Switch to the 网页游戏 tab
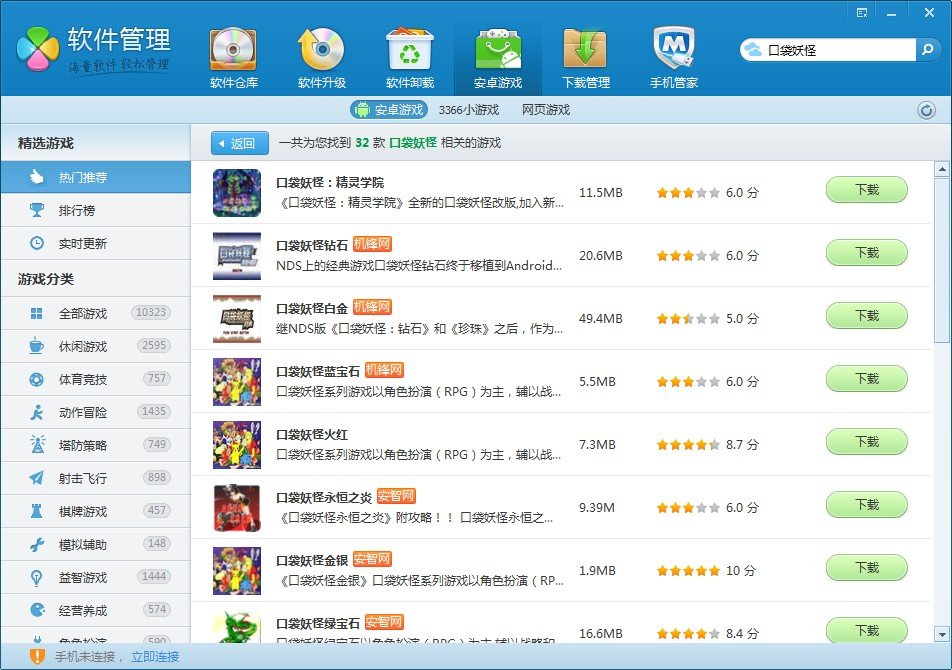The width and height of the screenshot is (952, 670). (545, 110)
